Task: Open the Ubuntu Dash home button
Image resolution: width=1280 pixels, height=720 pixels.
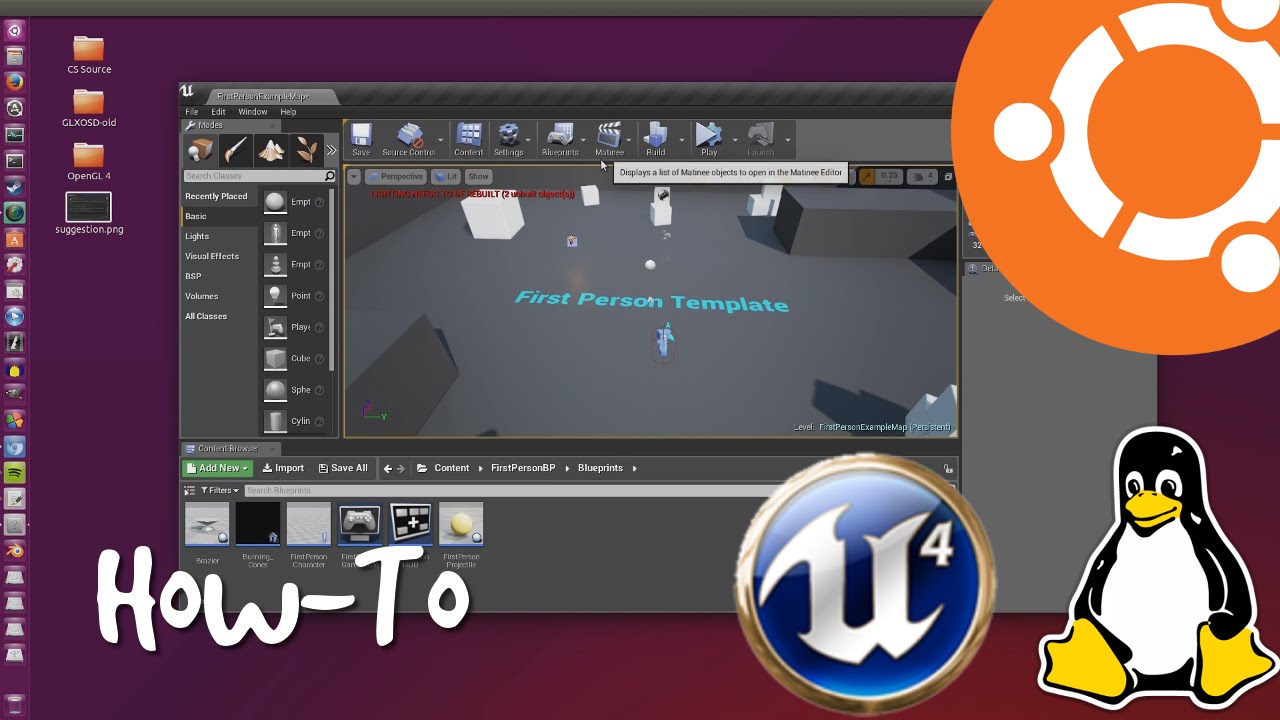Action: tap(14, 30)
